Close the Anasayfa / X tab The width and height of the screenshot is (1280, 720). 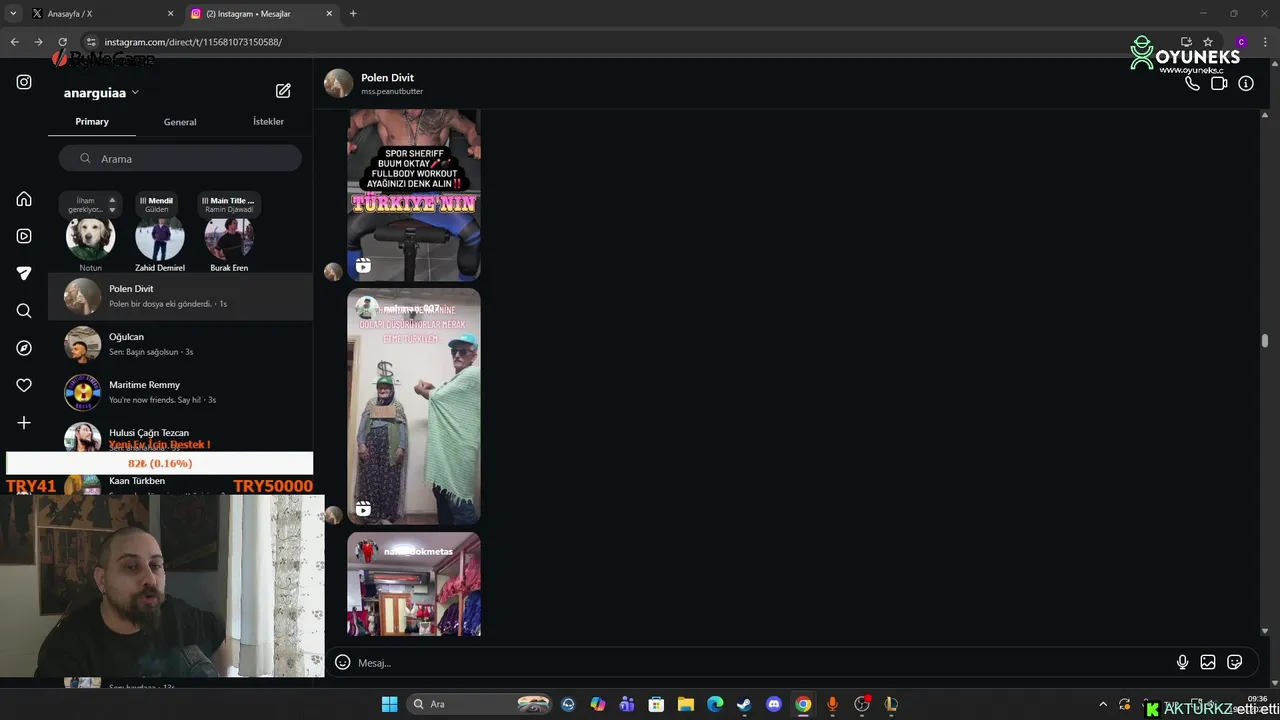[x=170, y=13]
